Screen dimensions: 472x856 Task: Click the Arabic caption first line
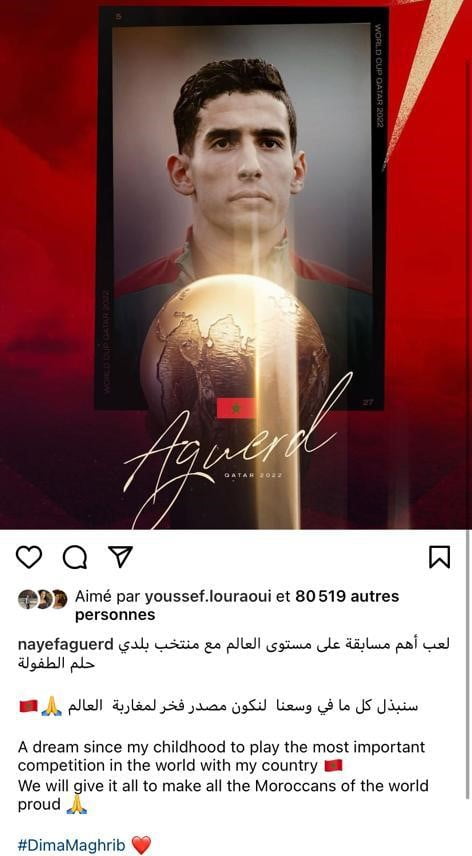(284, 644)
